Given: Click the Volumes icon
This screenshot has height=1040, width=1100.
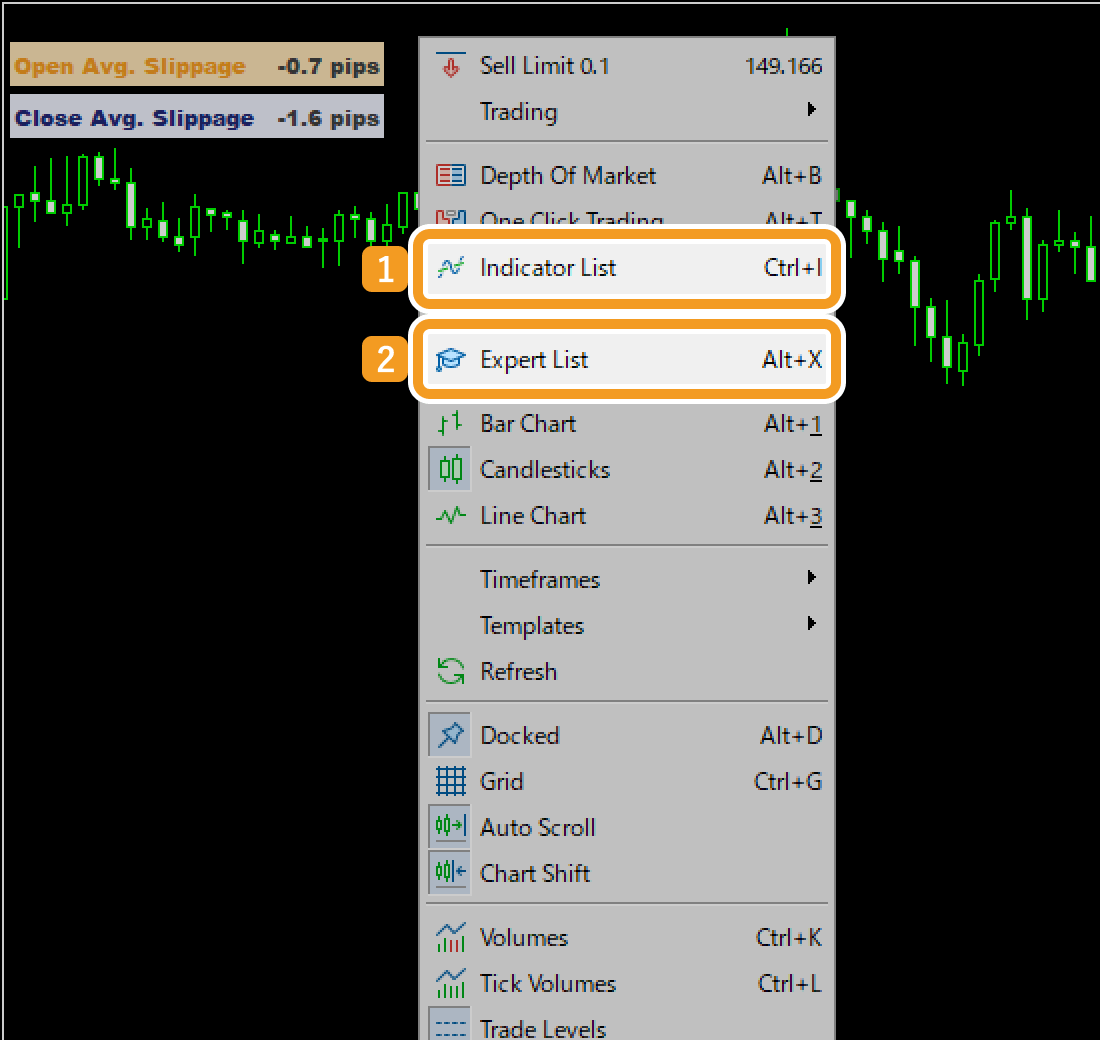Looking at the screenshot, I should coord(450,937).
